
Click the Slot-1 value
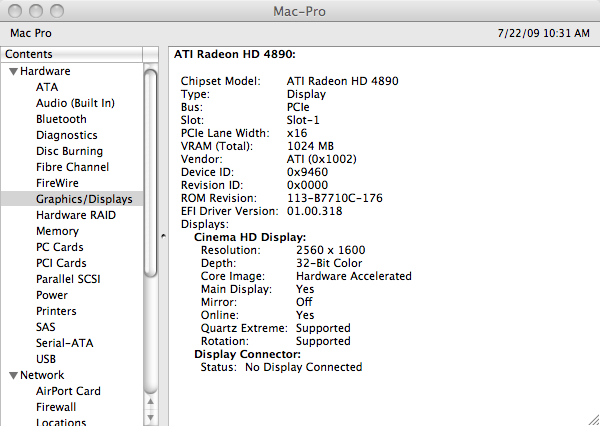(303, 120)
